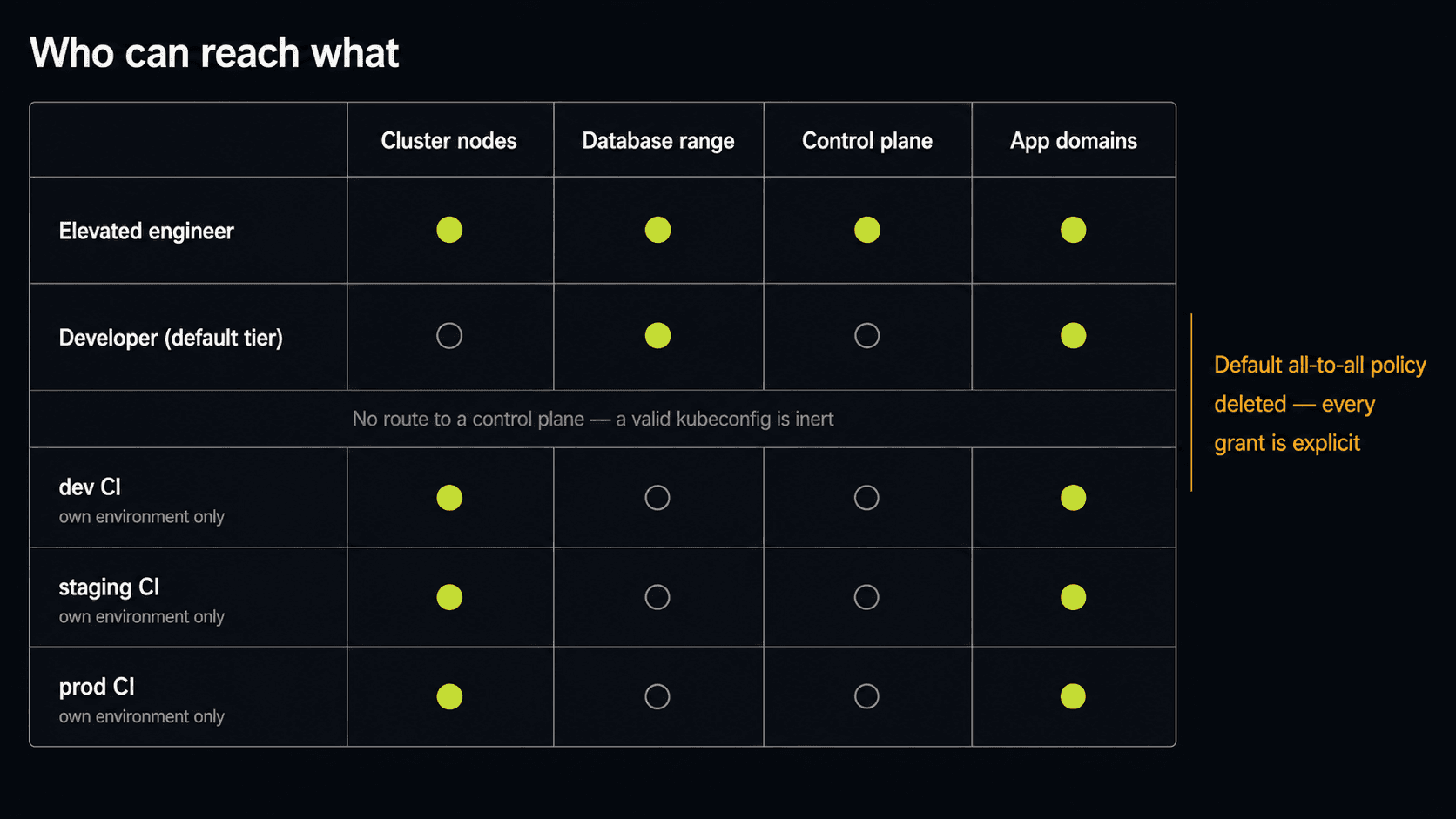The height and width of the screenshot is (819, 1456).
Task: Click empty circle for prod CI Control plane
Action: coord(866,696)
